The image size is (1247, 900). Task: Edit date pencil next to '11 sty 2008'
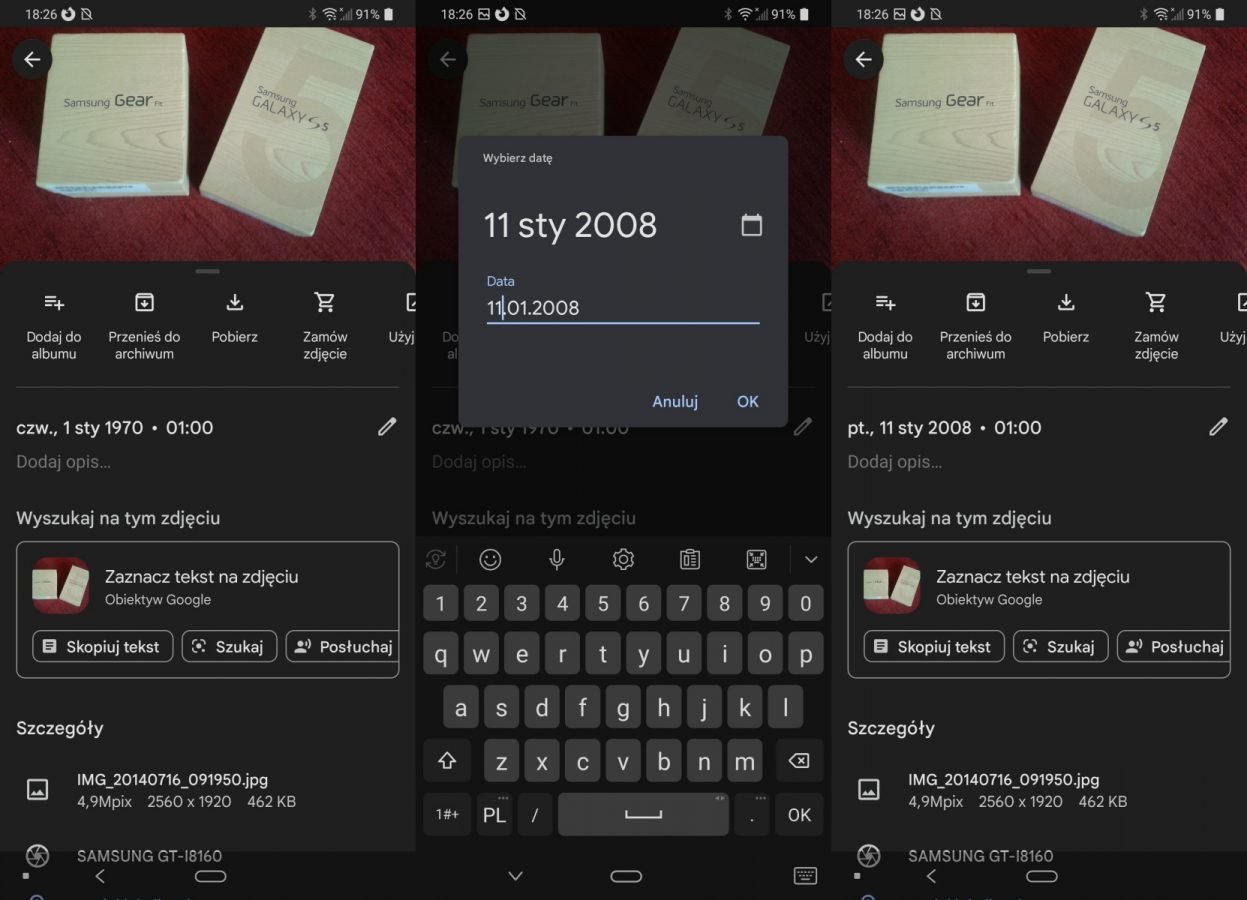tap(1218, 427)
